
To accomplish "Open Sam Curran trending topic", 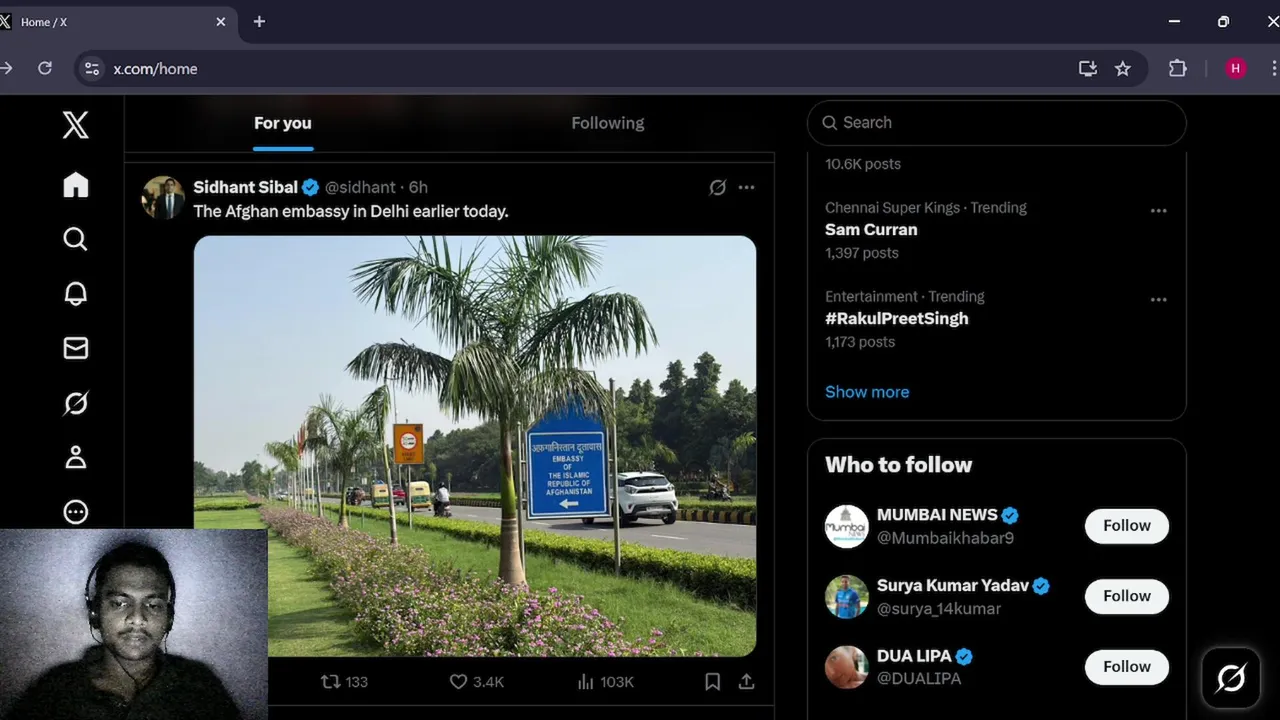I will point(871,230).
